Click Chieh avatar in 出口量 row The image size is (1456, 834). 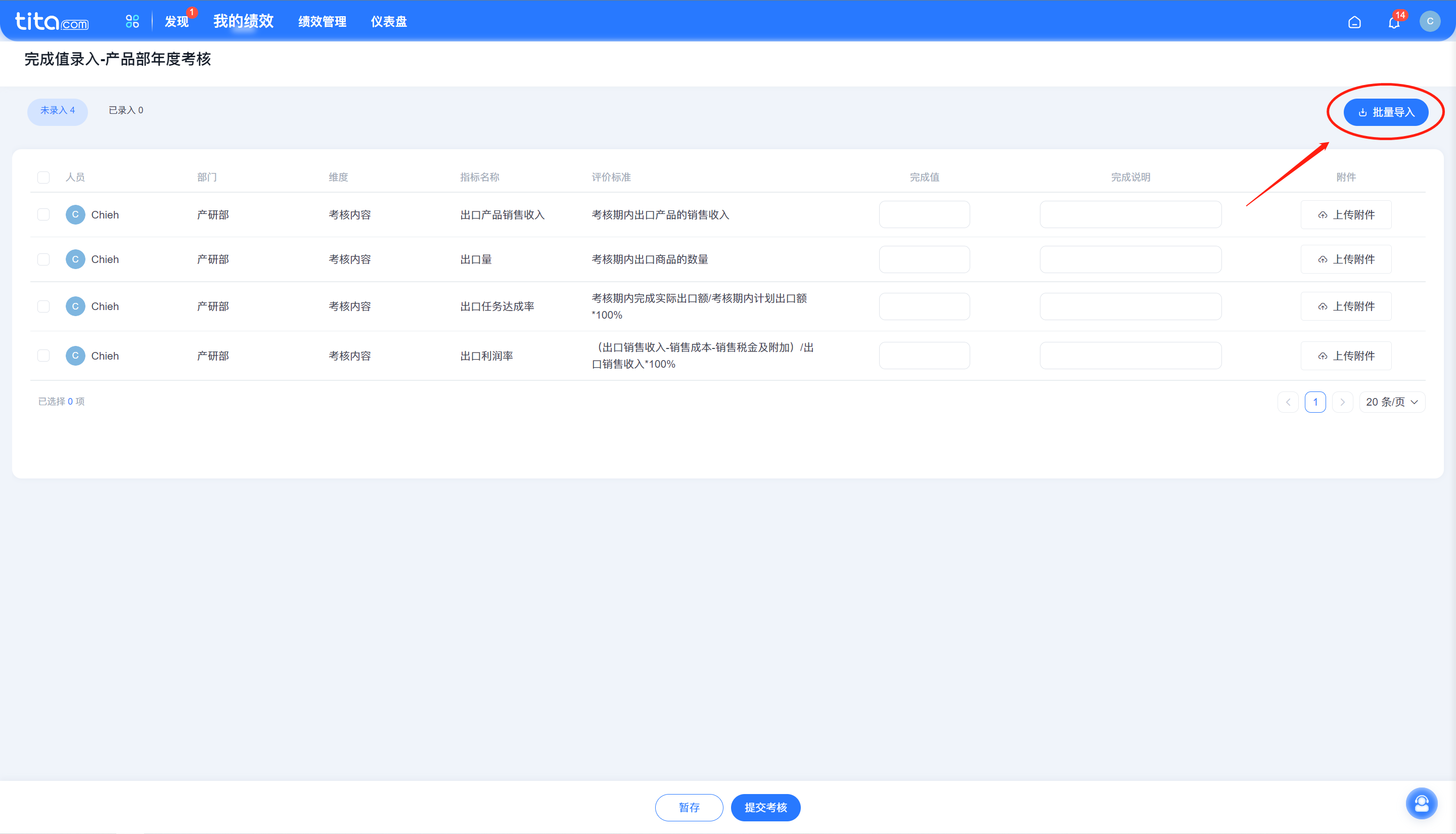[75, 259]
